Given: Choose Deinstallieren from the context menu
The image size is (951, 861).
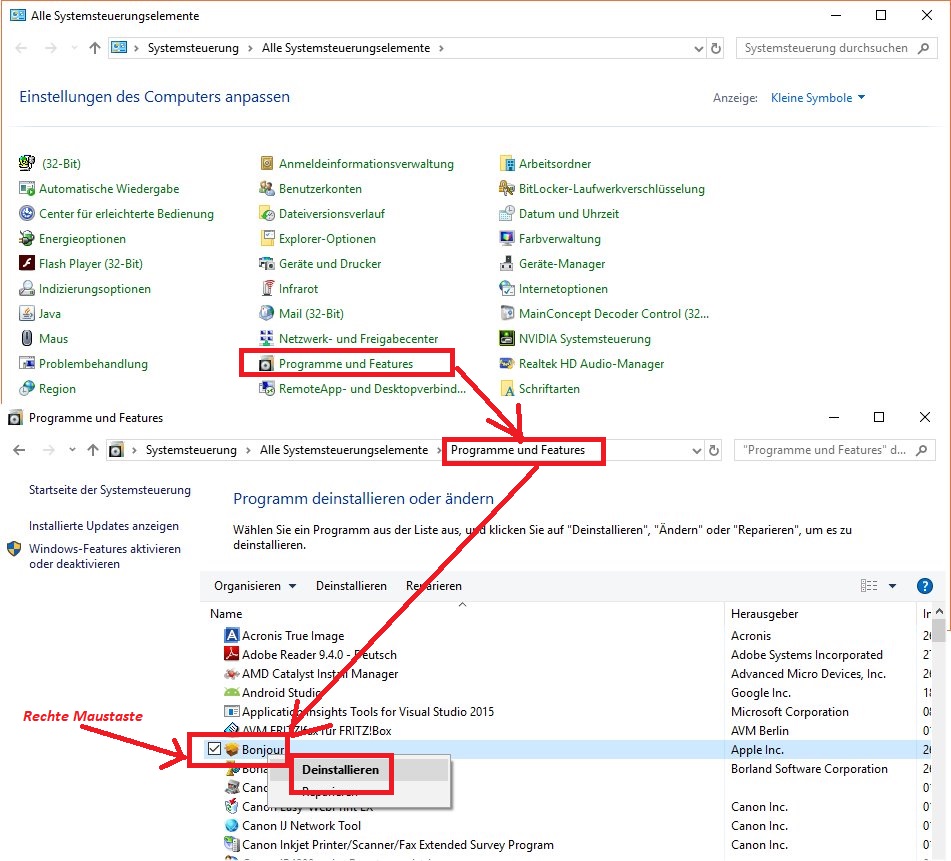Looking at the screenshot, I should tap(340, 769).
